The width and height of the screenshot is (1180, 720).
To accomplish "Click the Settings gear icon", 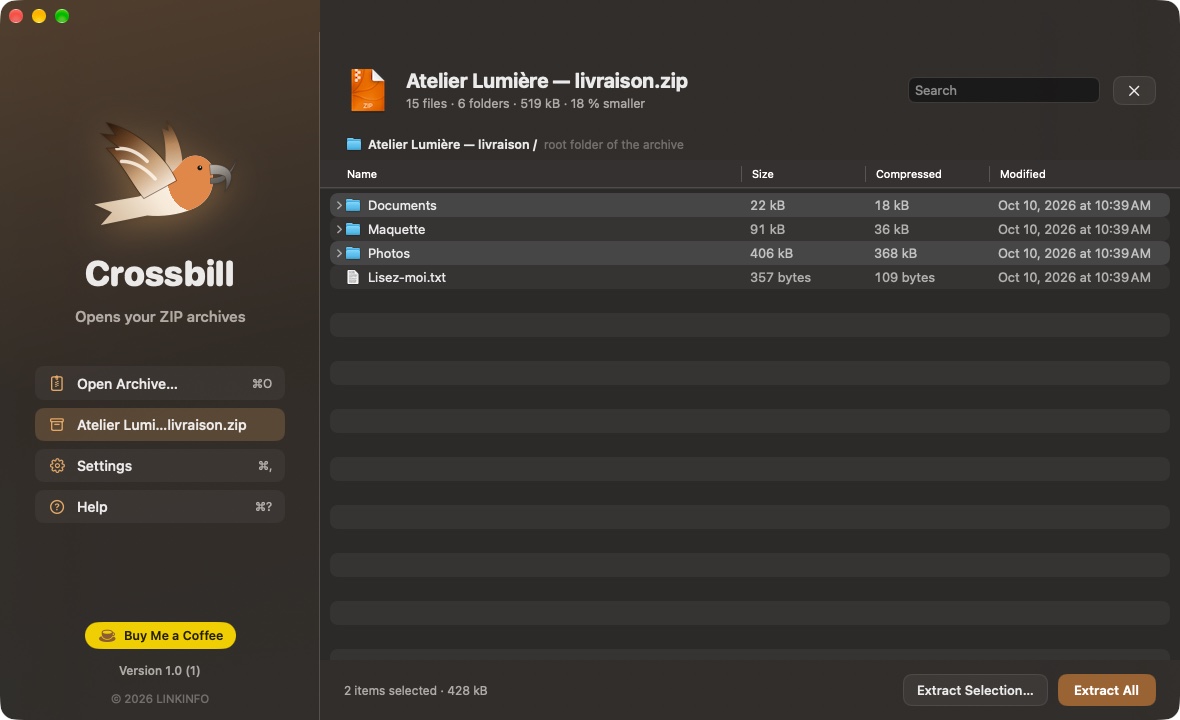I will click(56, 466).
